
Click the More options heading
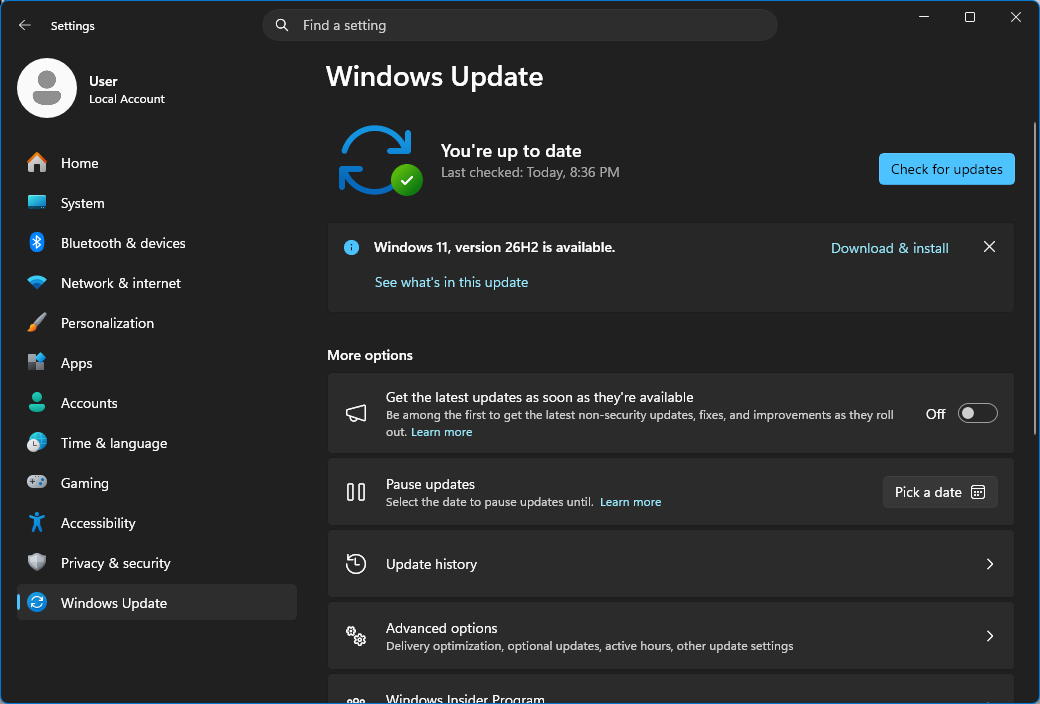pyautogui.click(x=369, y=355)
